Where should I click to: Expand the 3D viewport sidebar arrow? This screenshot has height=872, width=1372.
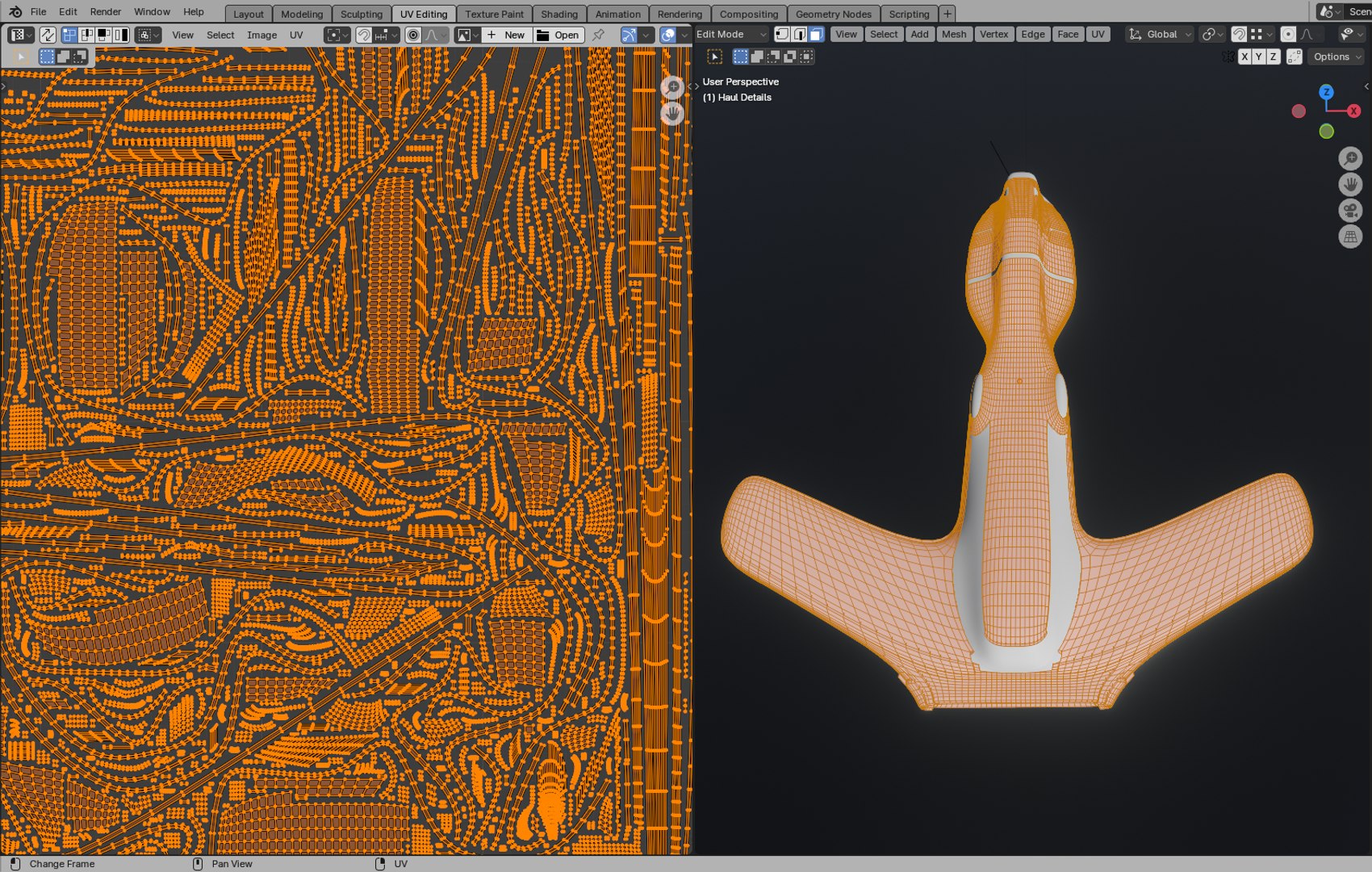(x=1366, y=86)
